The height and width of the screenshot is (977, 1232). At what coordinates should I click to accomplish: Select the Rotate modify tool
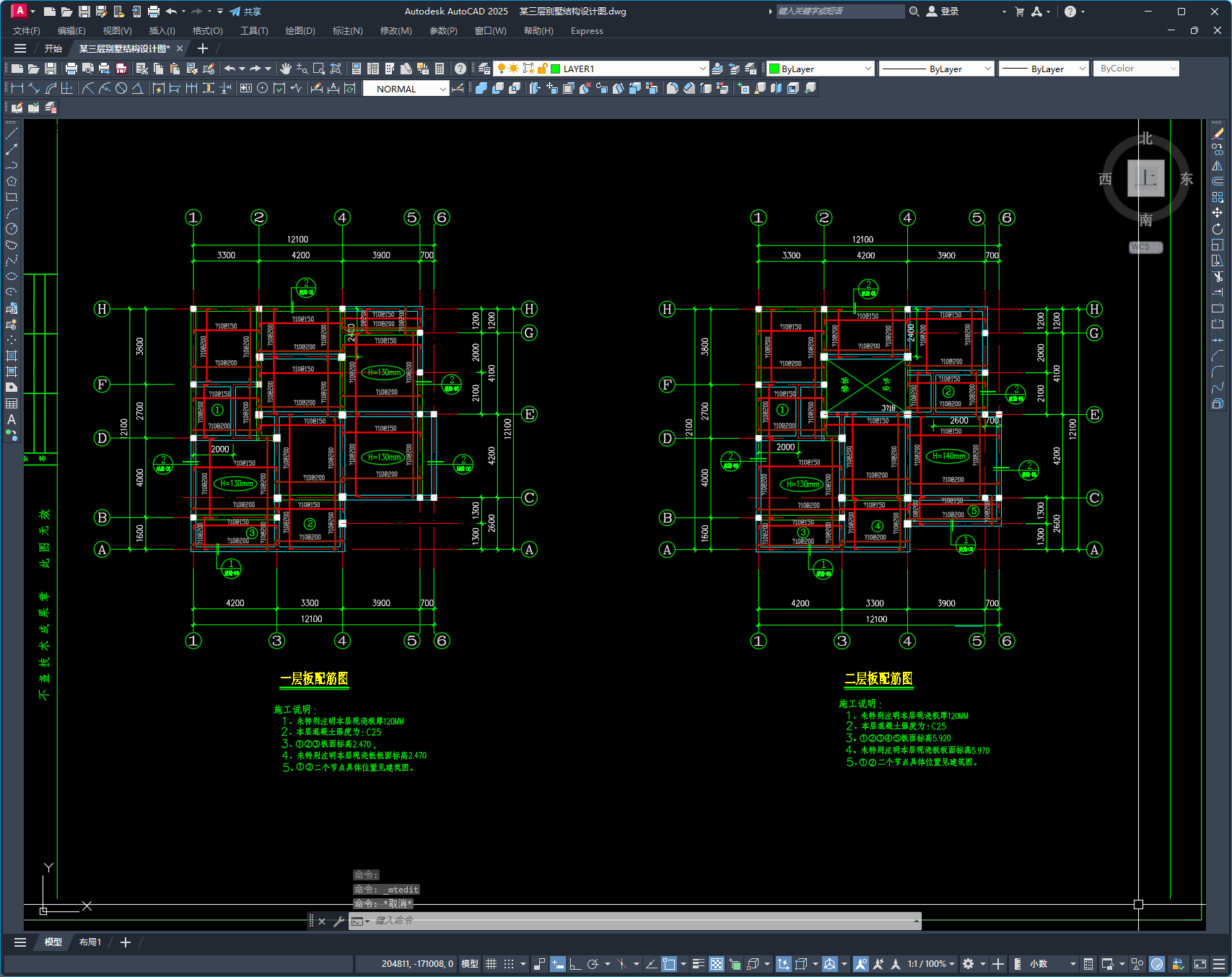click(1218, 229)
